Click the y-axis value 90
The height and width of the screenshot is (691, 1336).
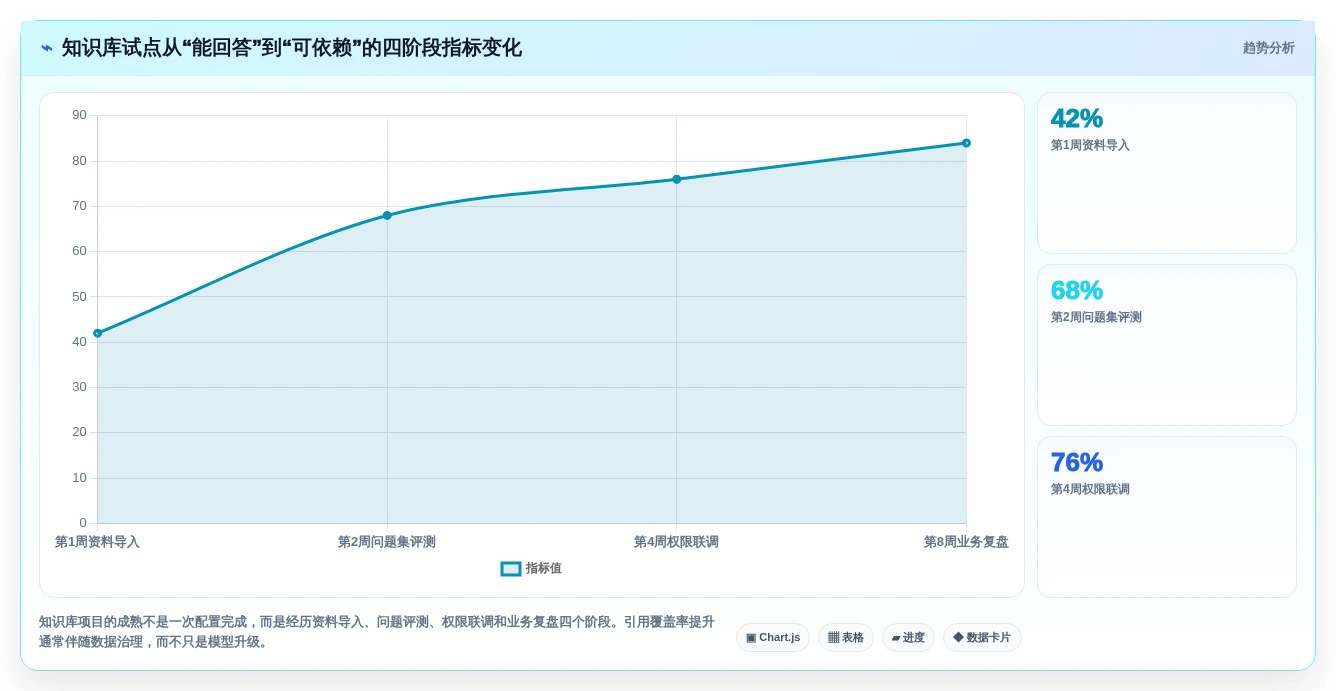tap(79, 115)
